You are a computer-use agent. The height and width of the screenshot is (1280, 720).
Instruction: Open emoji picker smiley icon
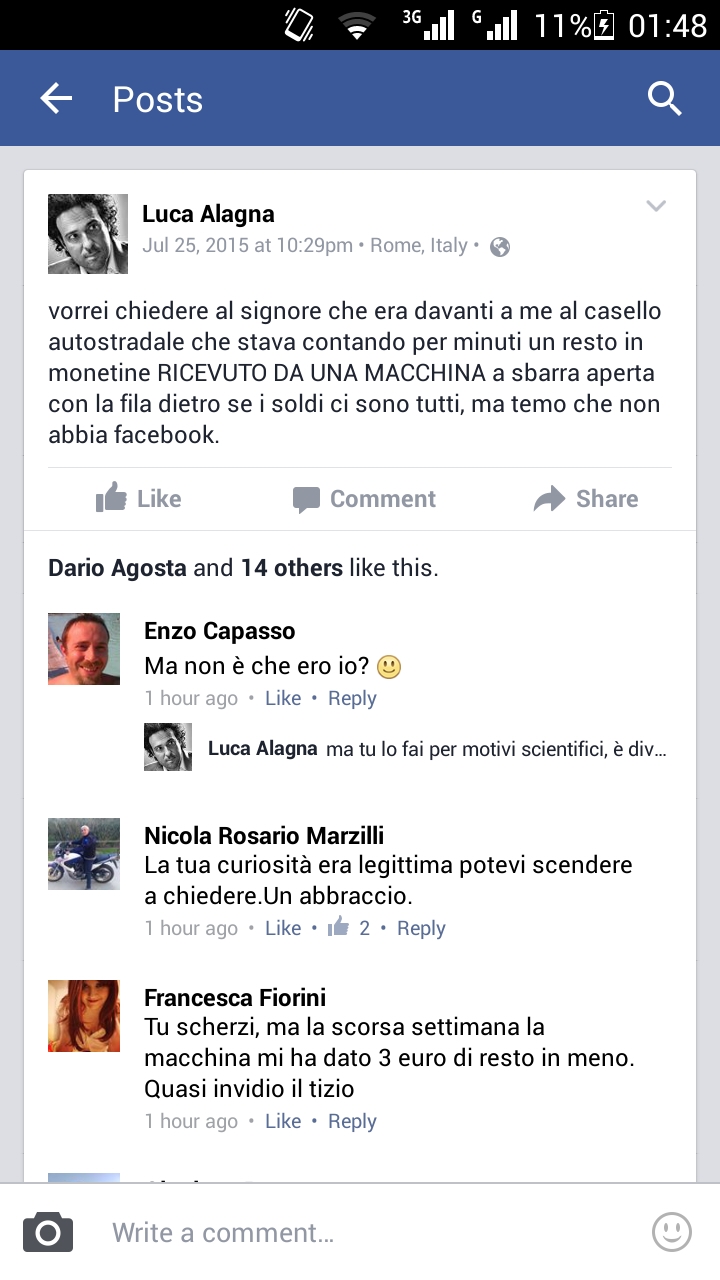pos(672,1232)
